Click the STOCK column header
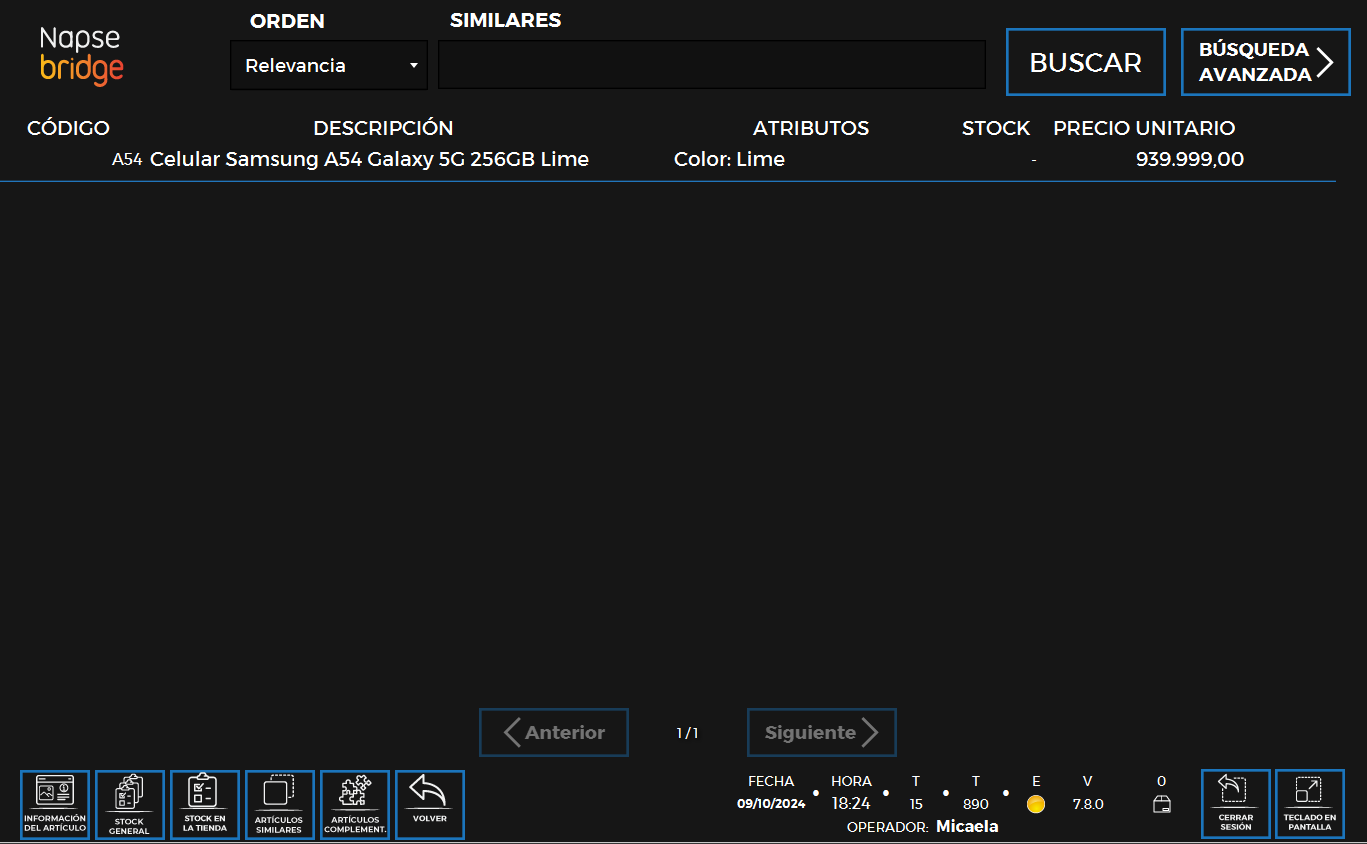Viewport: 1367px width, 844px height. (x=996, y=128)
